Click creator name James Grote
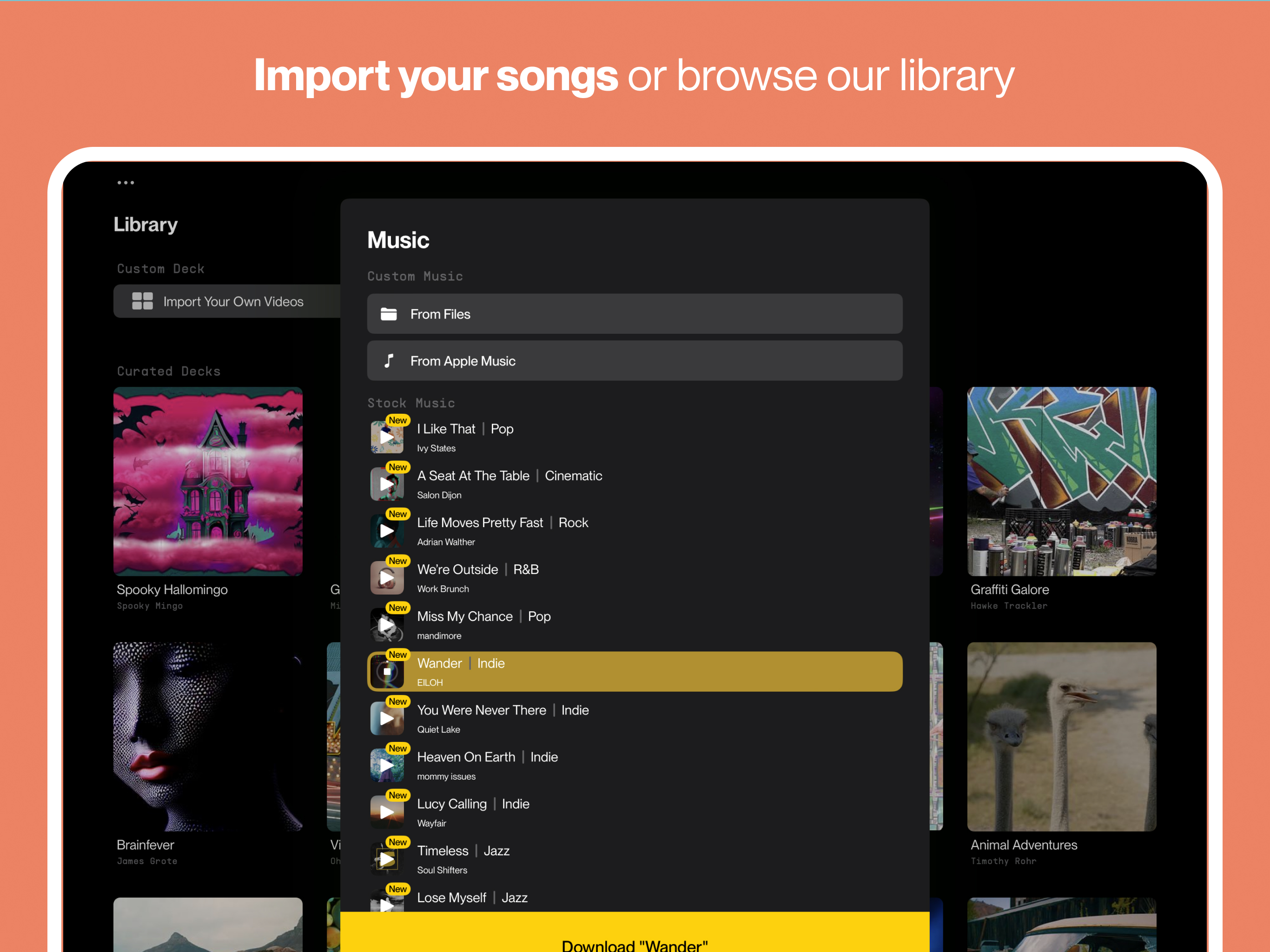 pos(147,861)
